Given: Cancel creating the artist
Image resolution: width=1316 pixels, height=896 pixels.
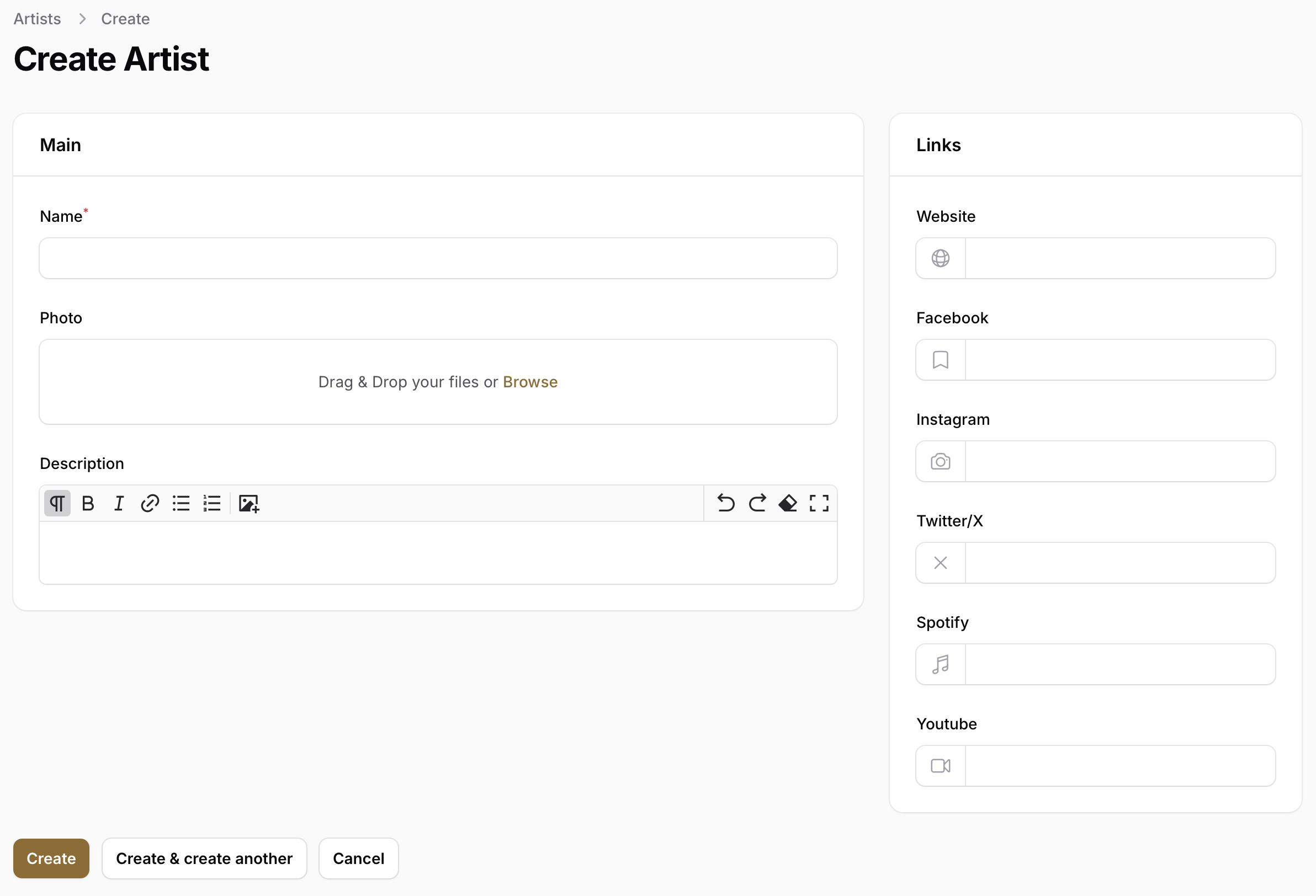Looking at the screenshot, I should click(x=358, y=858).
